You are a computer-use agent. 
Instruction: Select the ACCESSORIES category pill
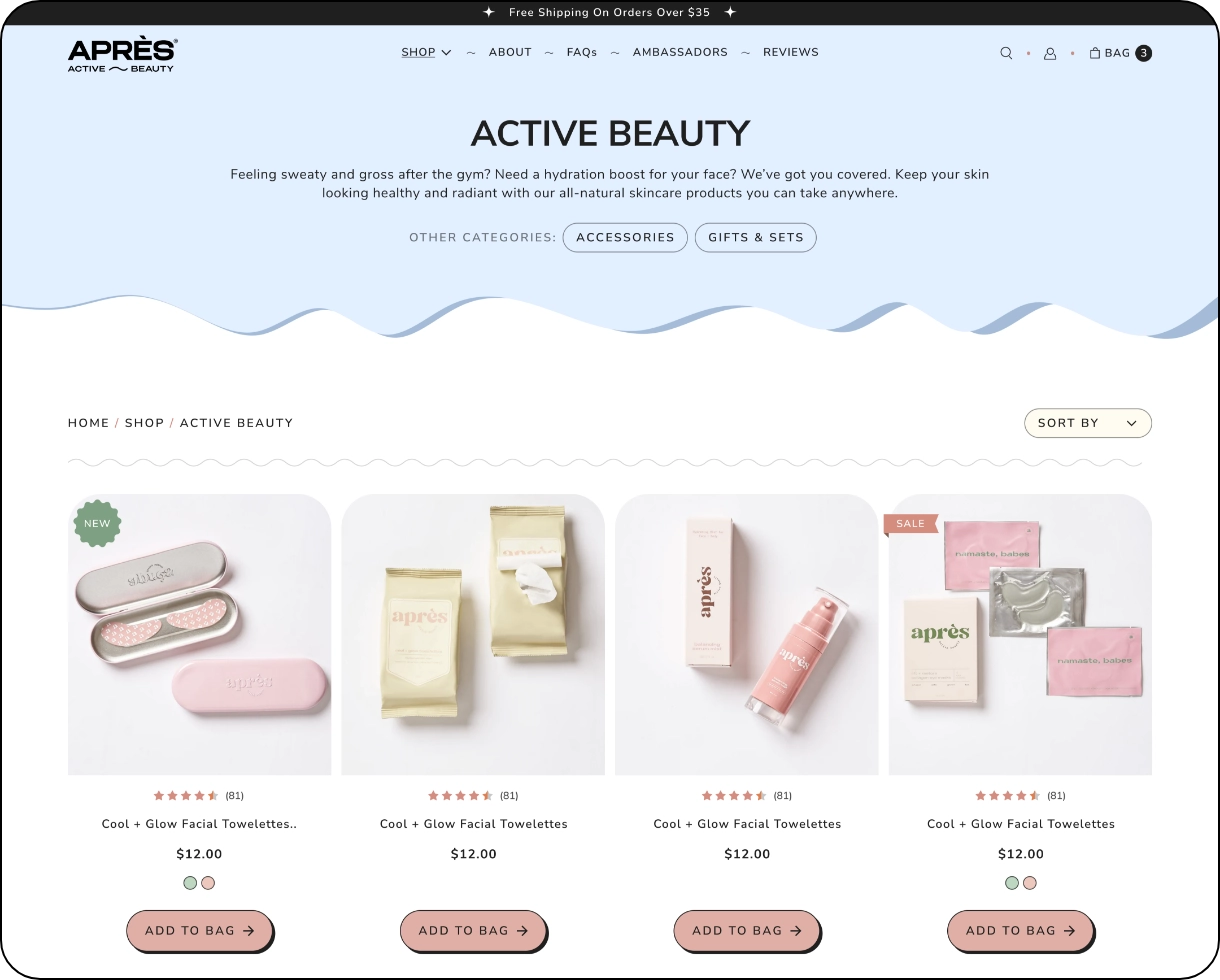point(625,237)
